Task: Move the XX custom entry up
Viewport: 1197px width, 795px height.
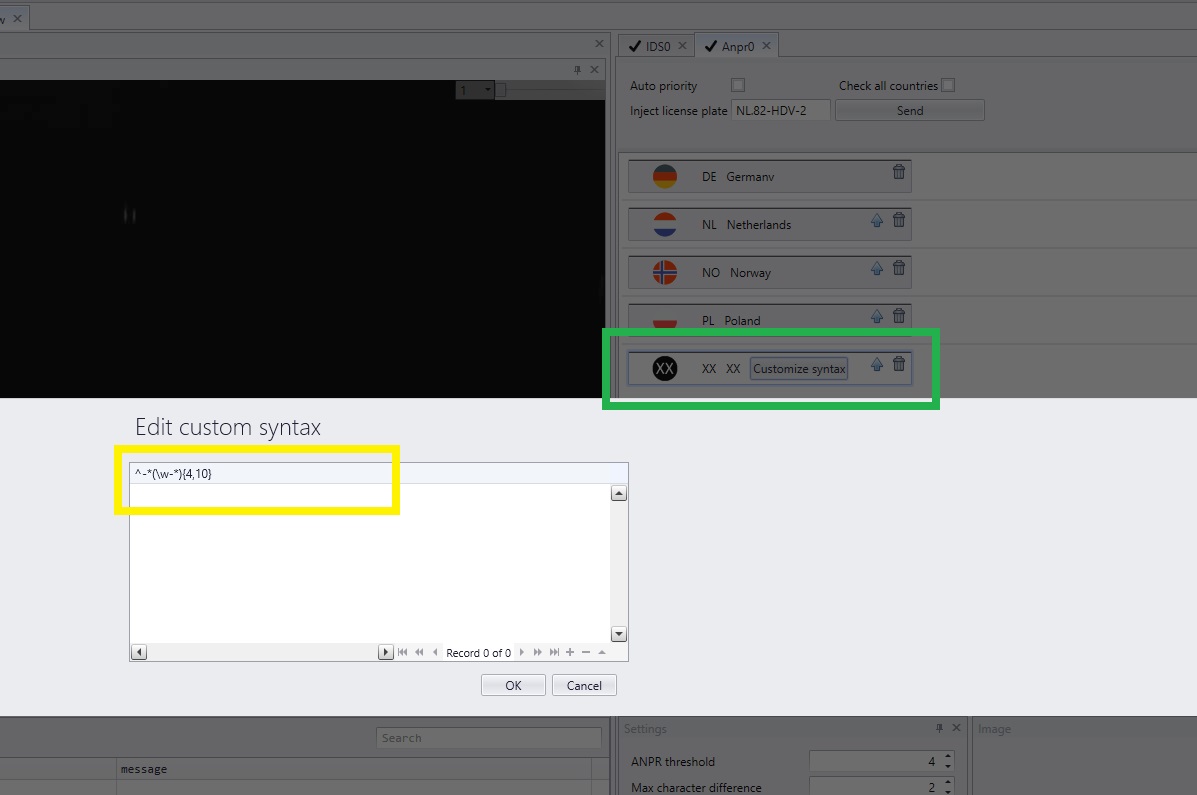Action: pyautogui.click(x=877, y=365)
